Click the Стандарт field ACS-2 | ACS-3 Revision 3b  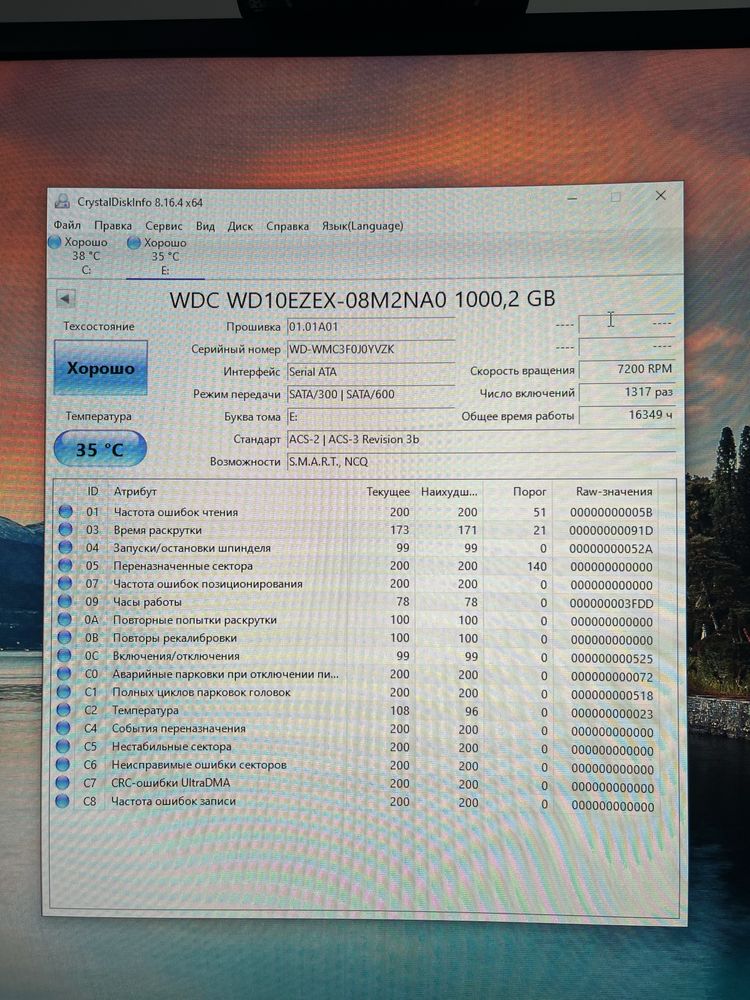[x=481, y=439]
